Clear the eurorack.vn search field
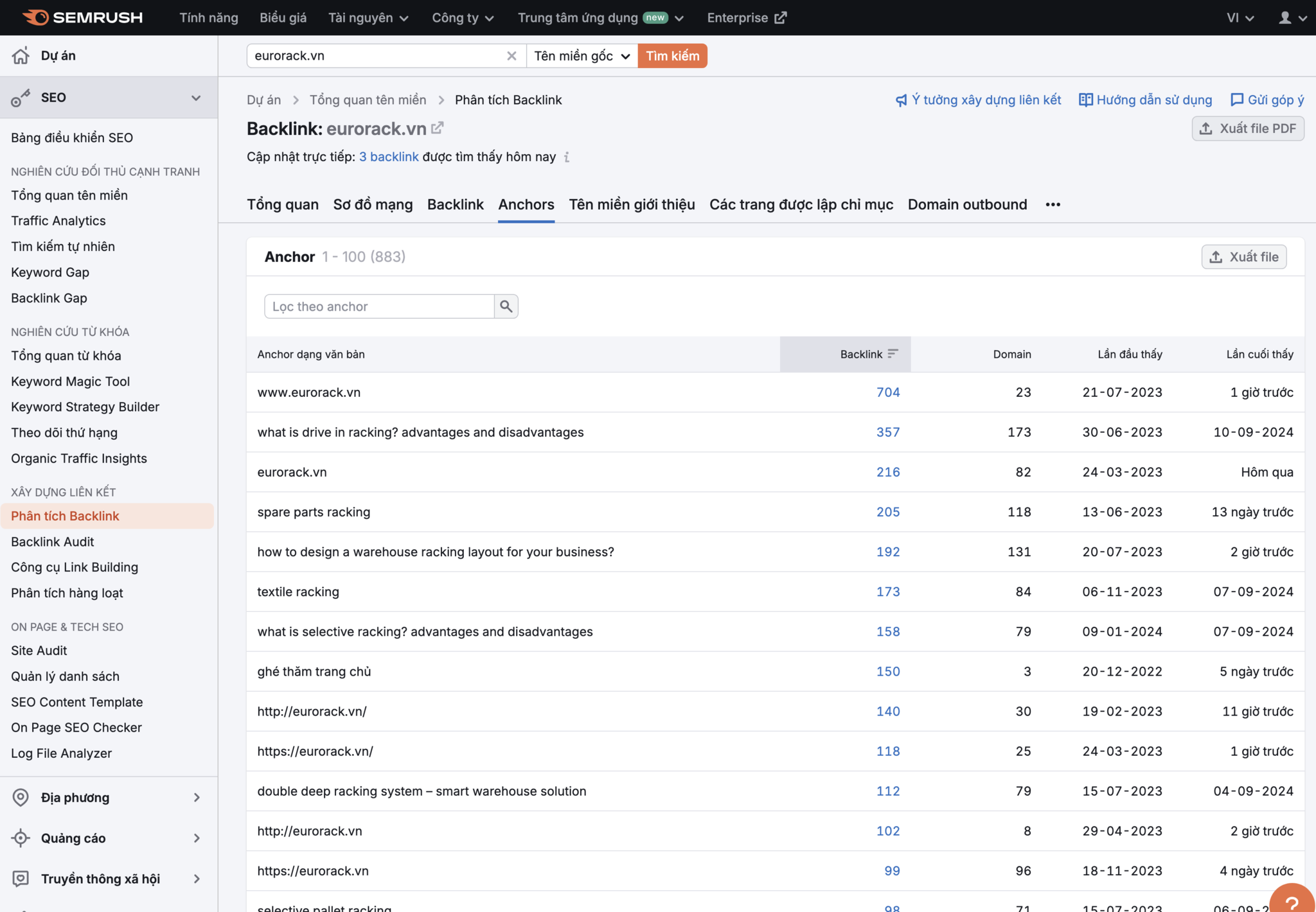This screenshot has height=912, width=1316. [511, 56]
